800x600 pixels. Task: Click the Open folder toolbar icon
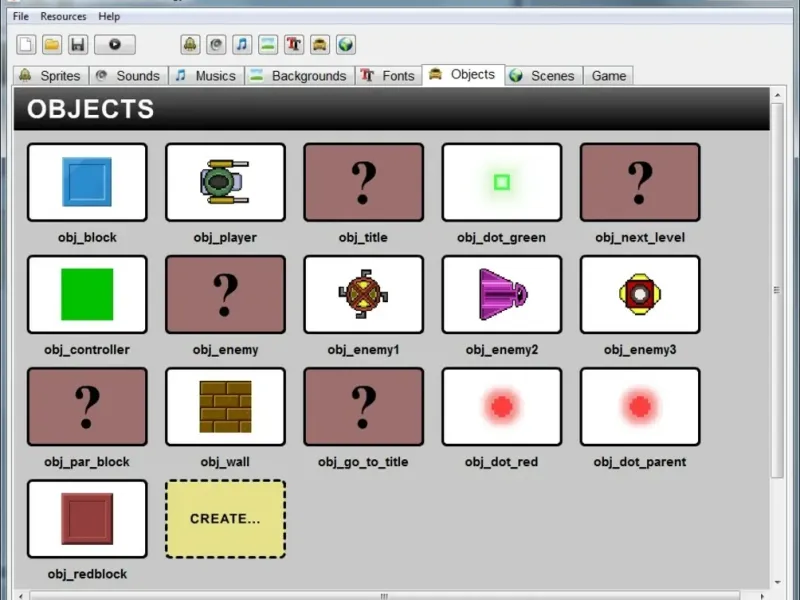[52, 45]
